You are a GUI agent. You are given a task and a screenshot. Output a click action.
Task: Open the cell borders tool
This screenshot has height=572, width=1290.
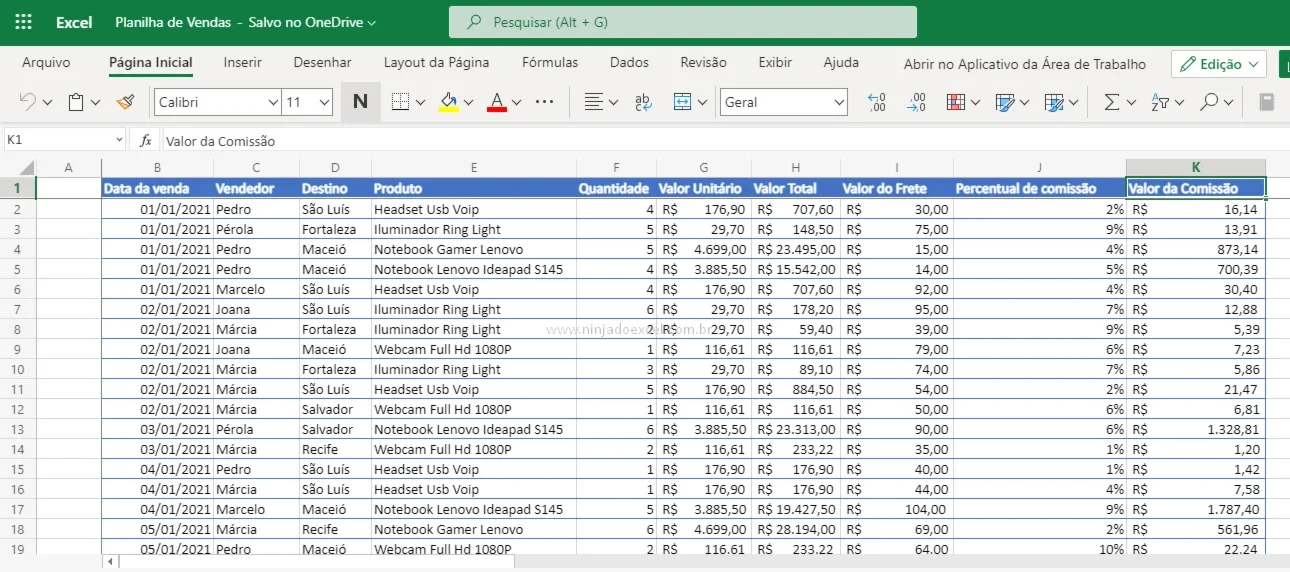400,102
